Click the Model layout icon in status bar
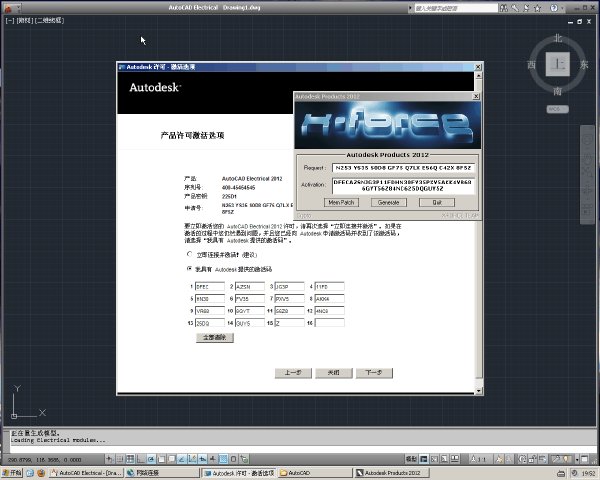Screen dimensions: 600x480 coord(424,459)
